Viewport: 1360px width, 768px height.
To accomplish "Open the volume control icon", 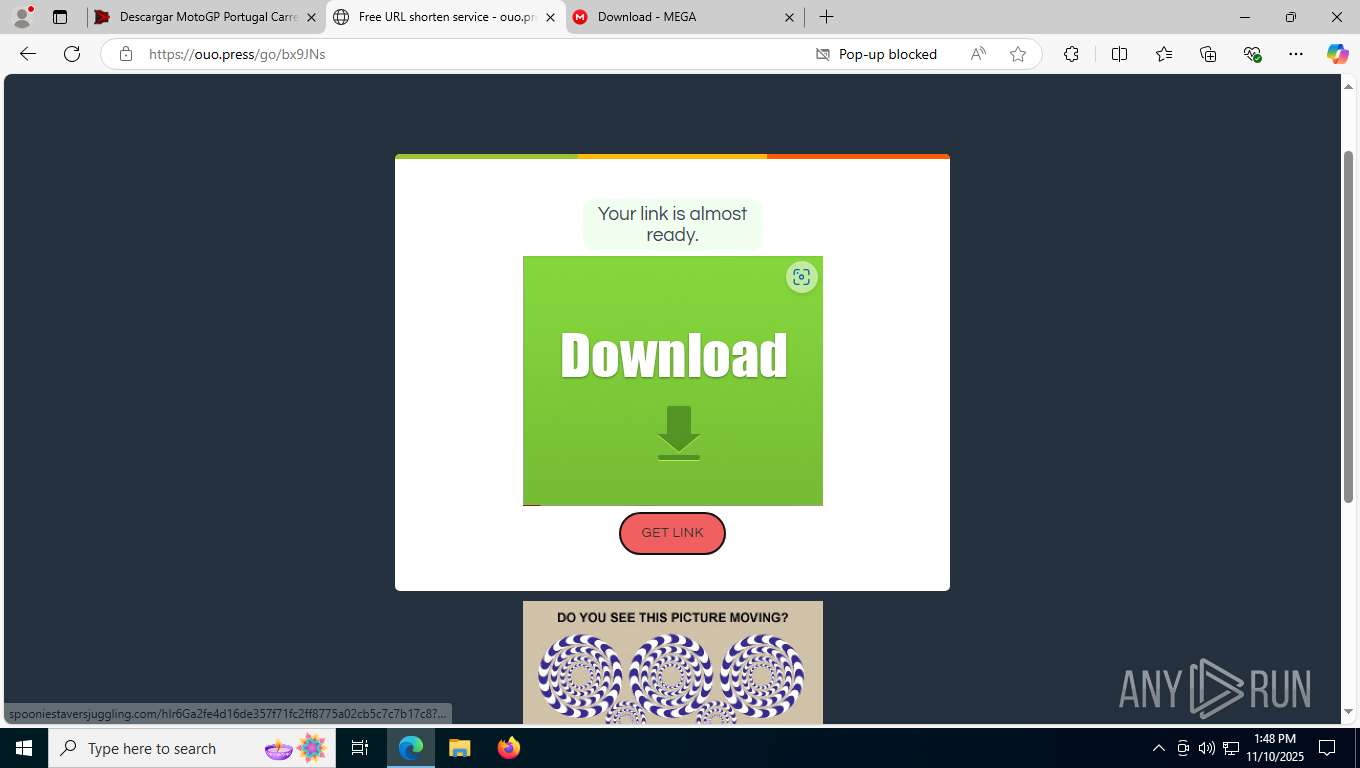I will tap(1206, 748).
